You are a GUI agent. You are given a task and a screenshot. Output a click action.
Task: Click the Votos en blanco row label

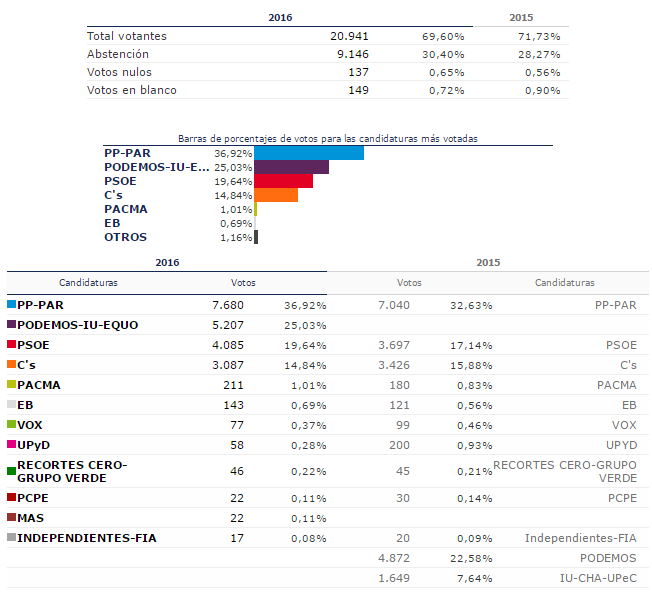click(132, 90)
